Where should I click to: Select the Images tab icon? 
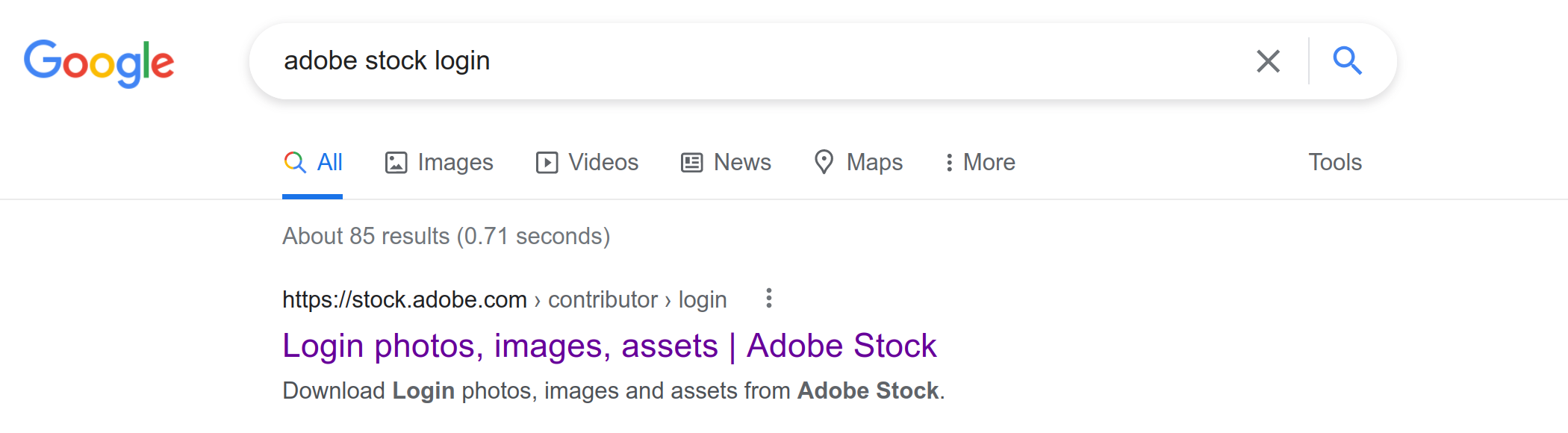(396, 161)
